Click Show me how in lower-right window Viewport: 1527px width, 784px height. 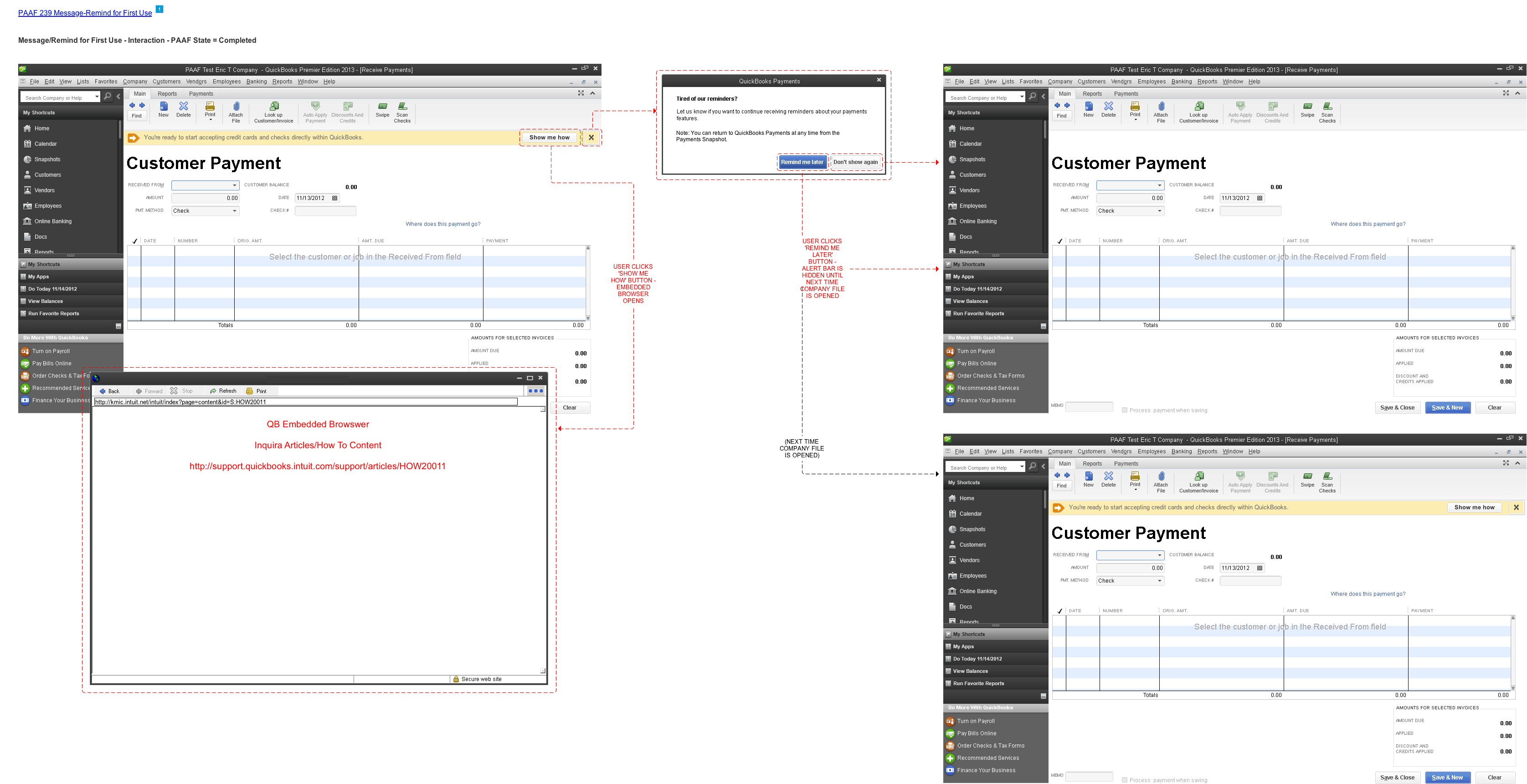(x=1474, y=507)
